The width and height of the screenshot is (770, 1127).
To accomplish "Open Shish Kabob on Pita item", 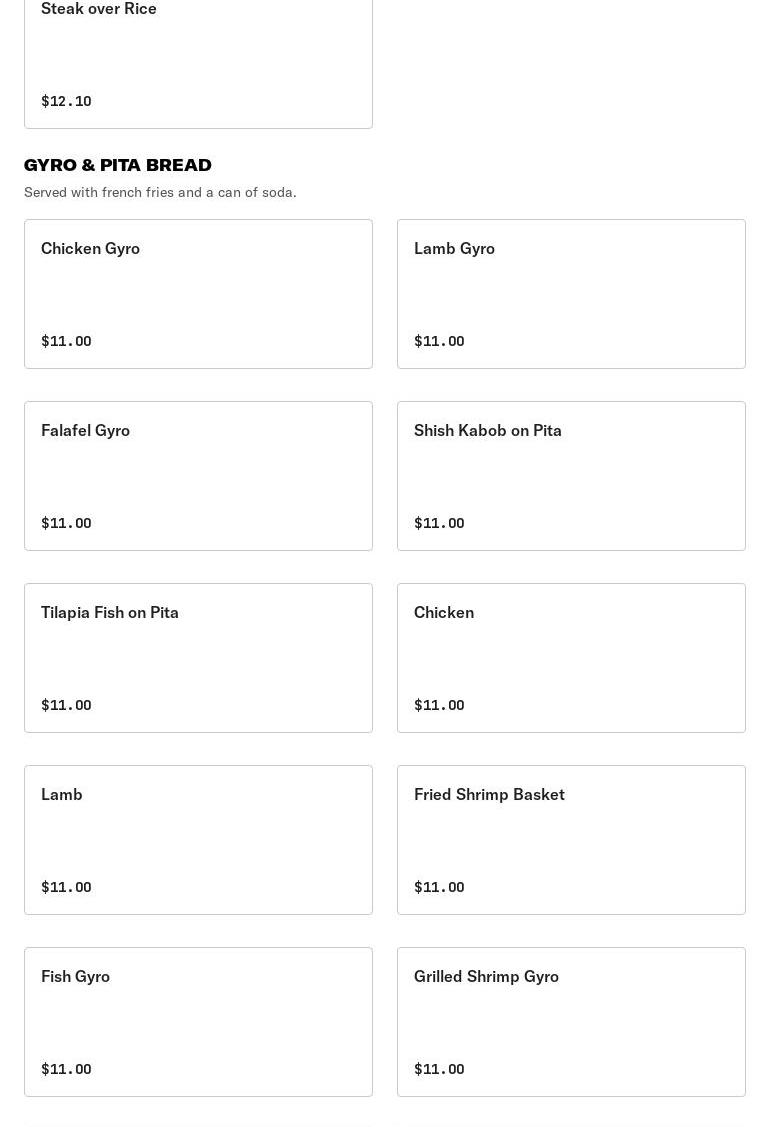I will tap(571, 476).
